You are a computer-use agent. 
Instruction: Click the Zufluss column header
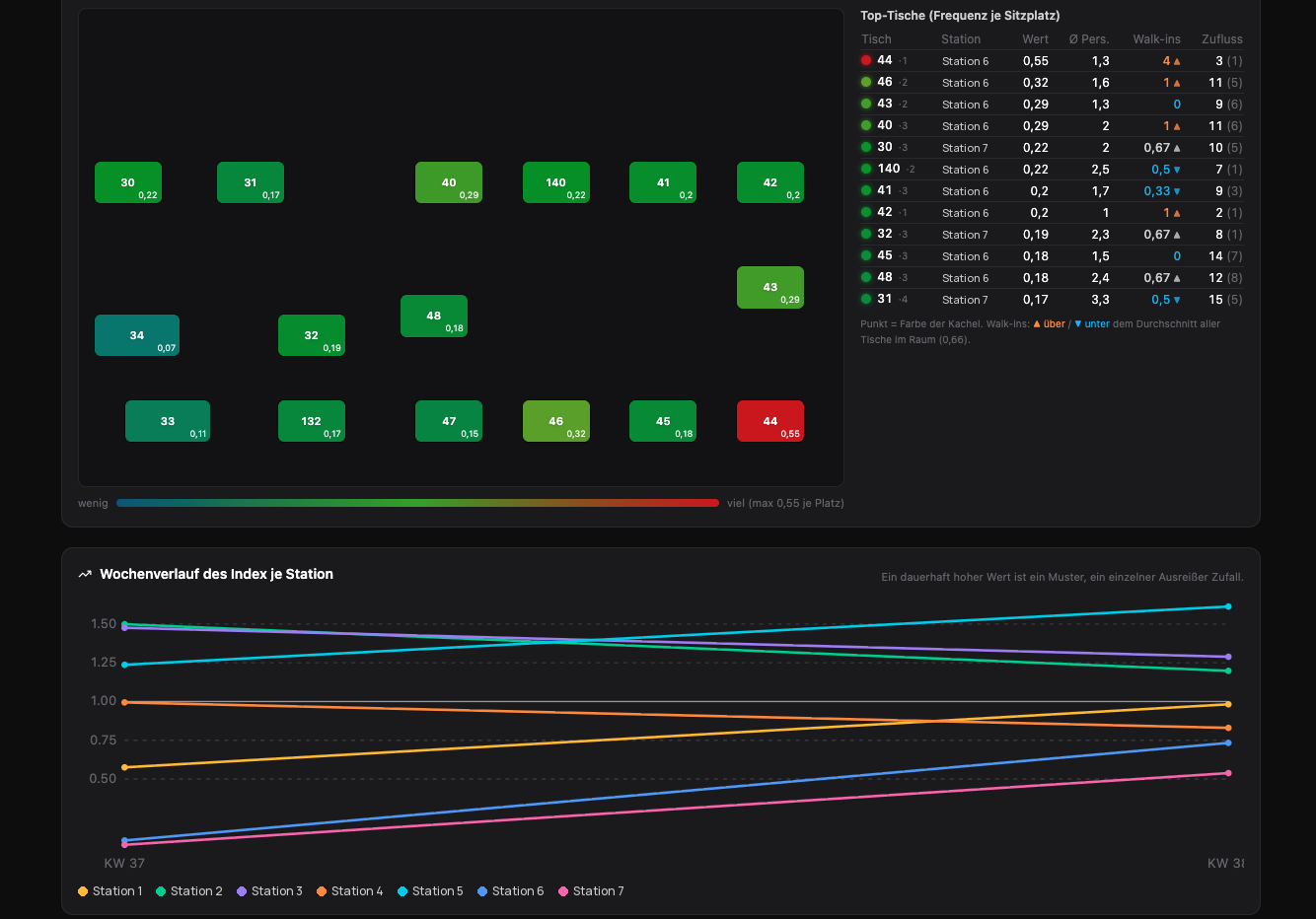click(x=1222, y=39)
